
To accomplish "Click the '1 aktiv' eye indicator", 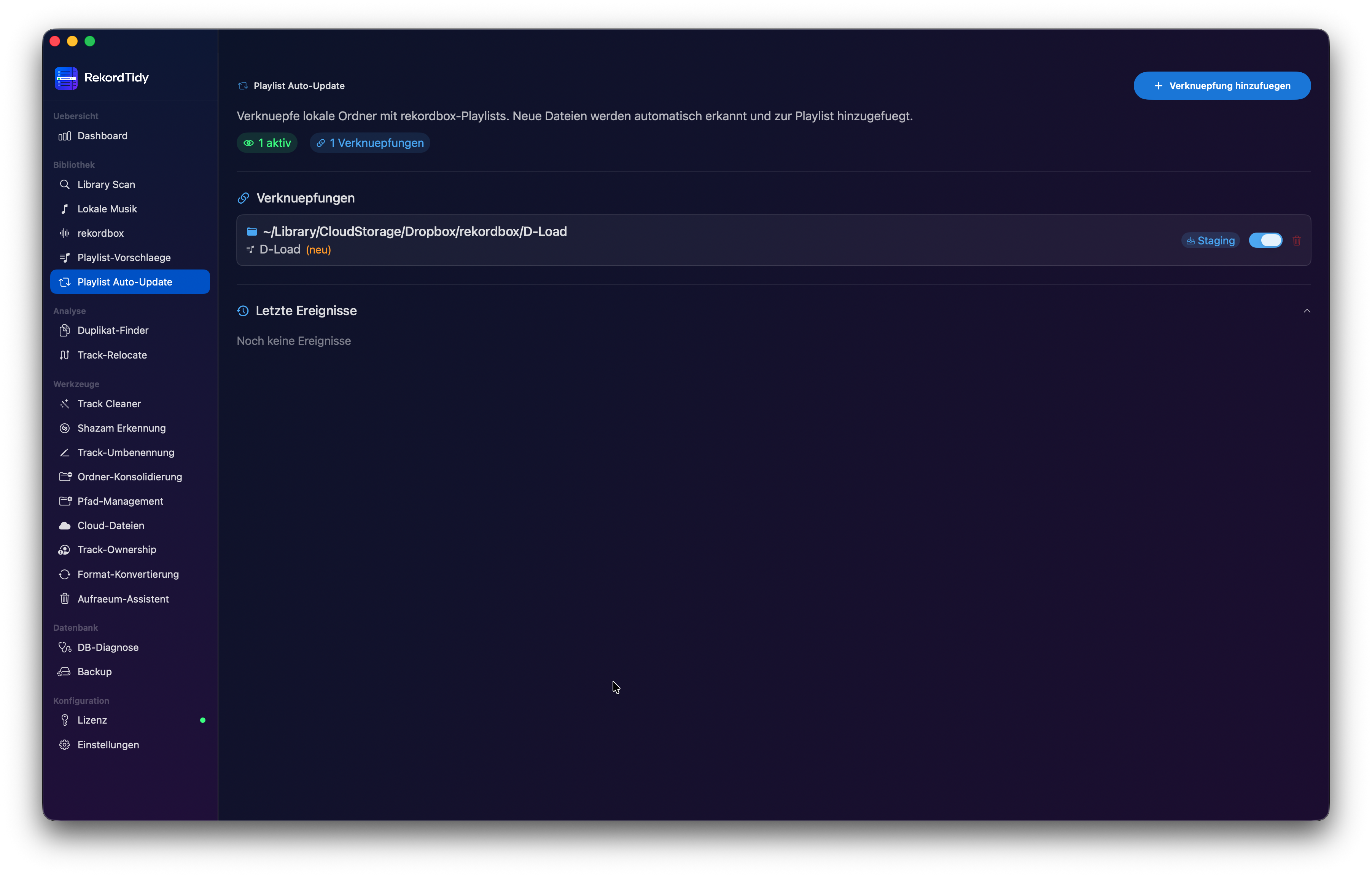I will coord(267,143).
